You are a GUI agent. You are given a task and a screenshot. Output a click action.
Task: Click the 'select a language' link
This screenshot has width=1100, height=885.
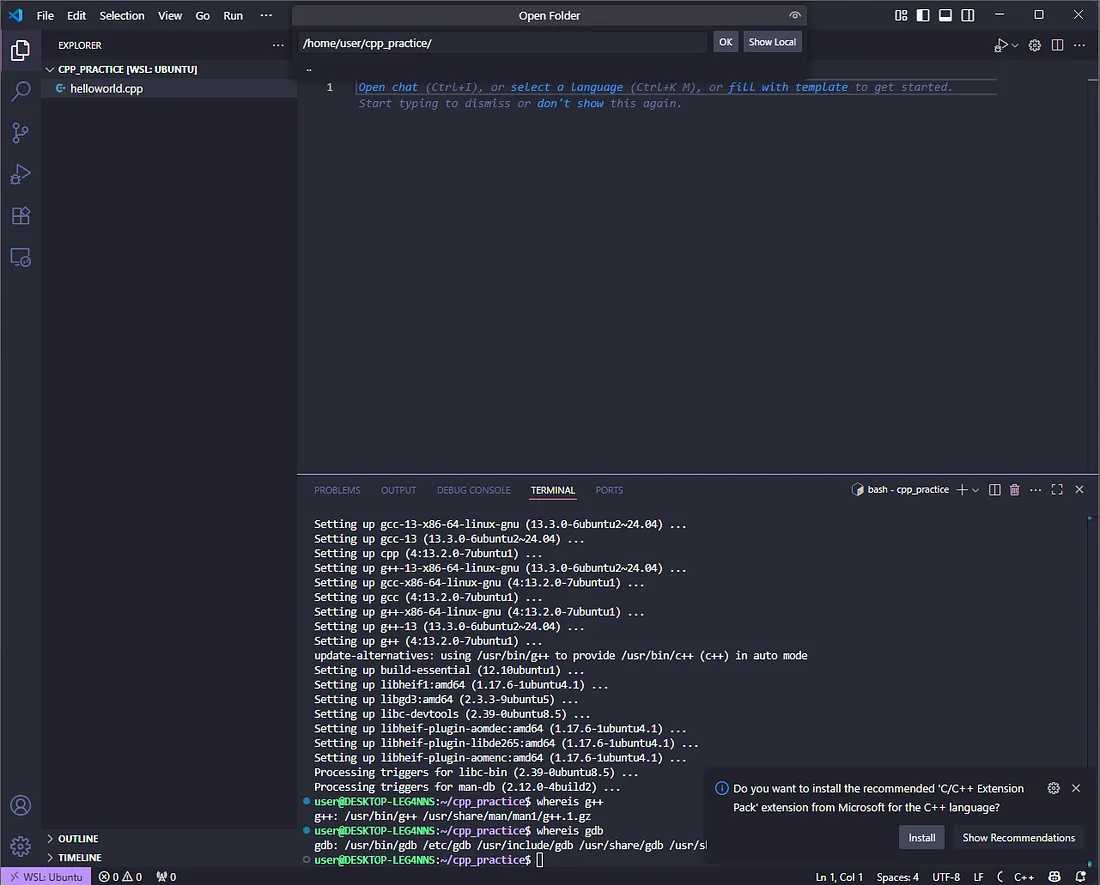click(x=567, y=87)
